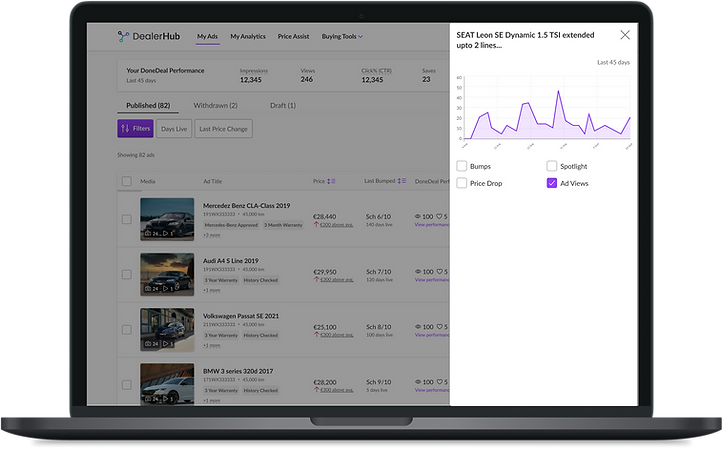Click BMW 3 series 320d 2017 title

point(238,371)
